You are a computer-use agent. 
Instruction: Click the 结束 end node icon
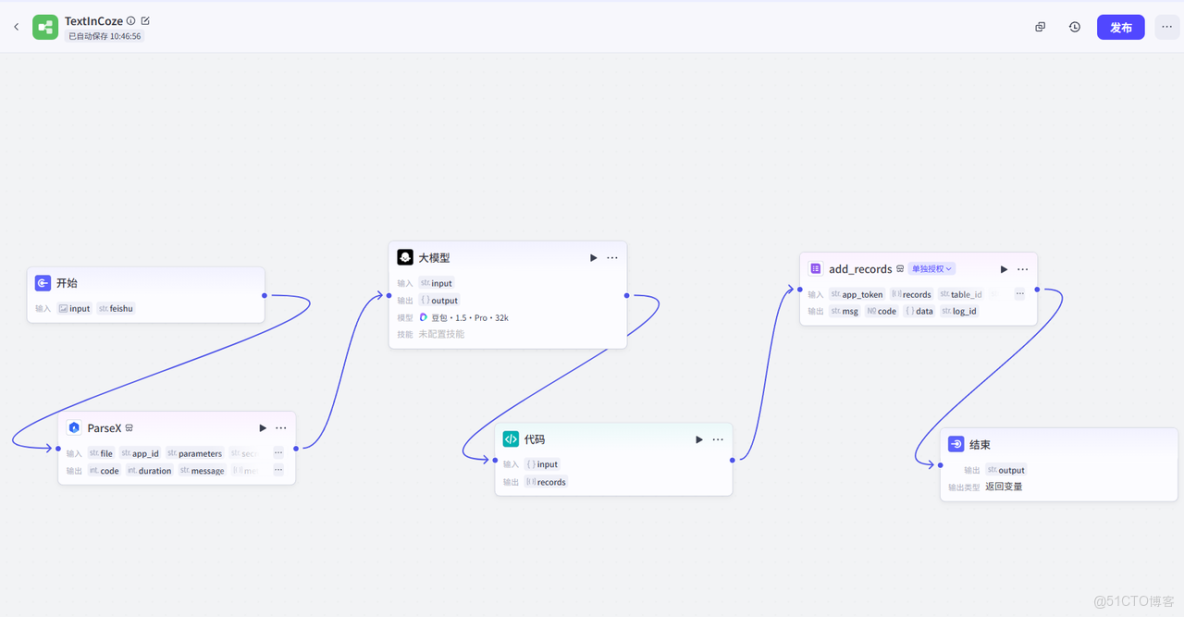(956, 444)
